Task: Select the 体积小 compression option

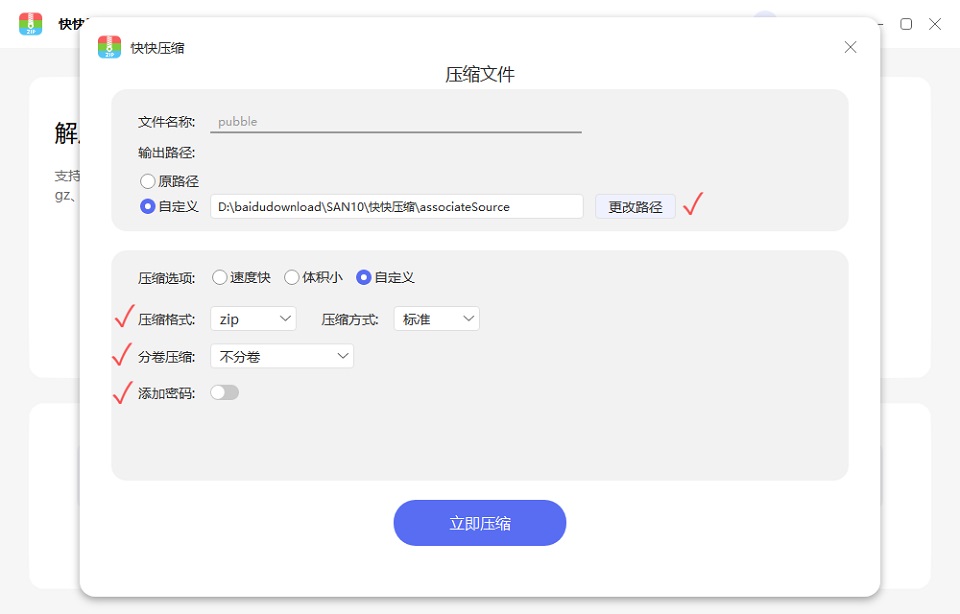Action: pos(291,278)
